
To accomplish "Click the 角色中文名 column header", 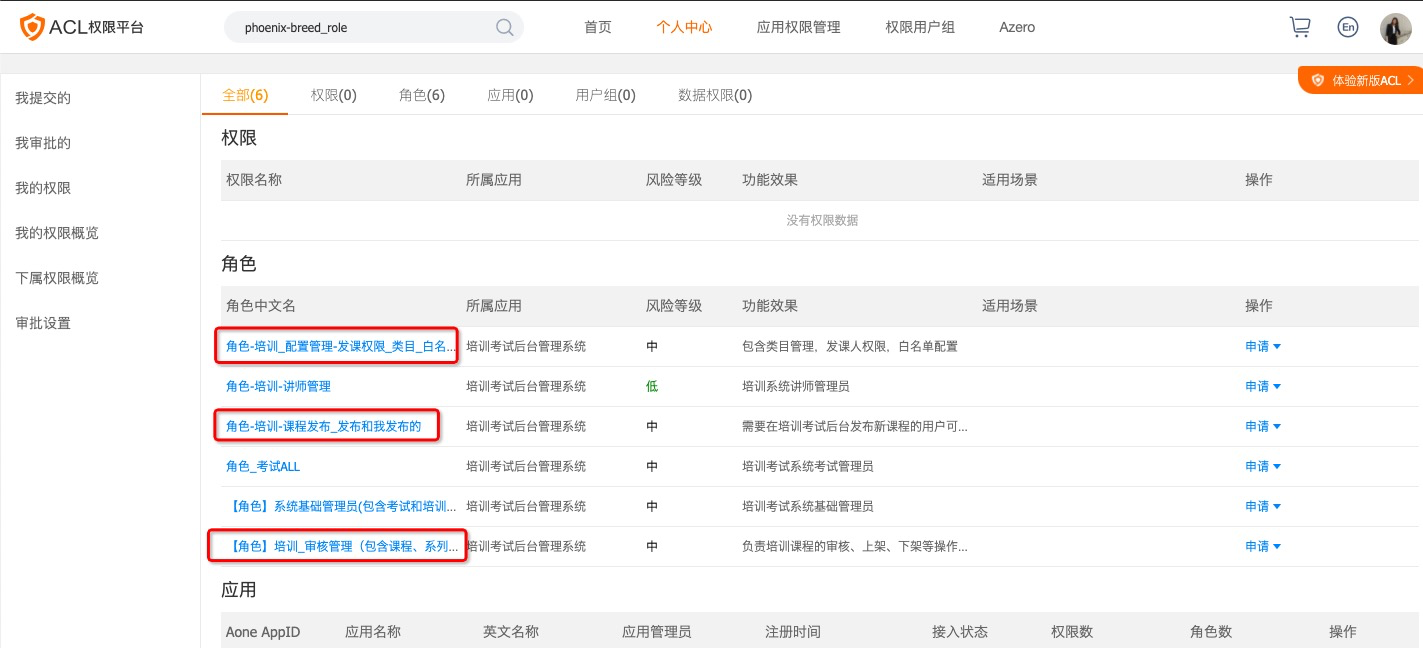I will coord(261,305).
